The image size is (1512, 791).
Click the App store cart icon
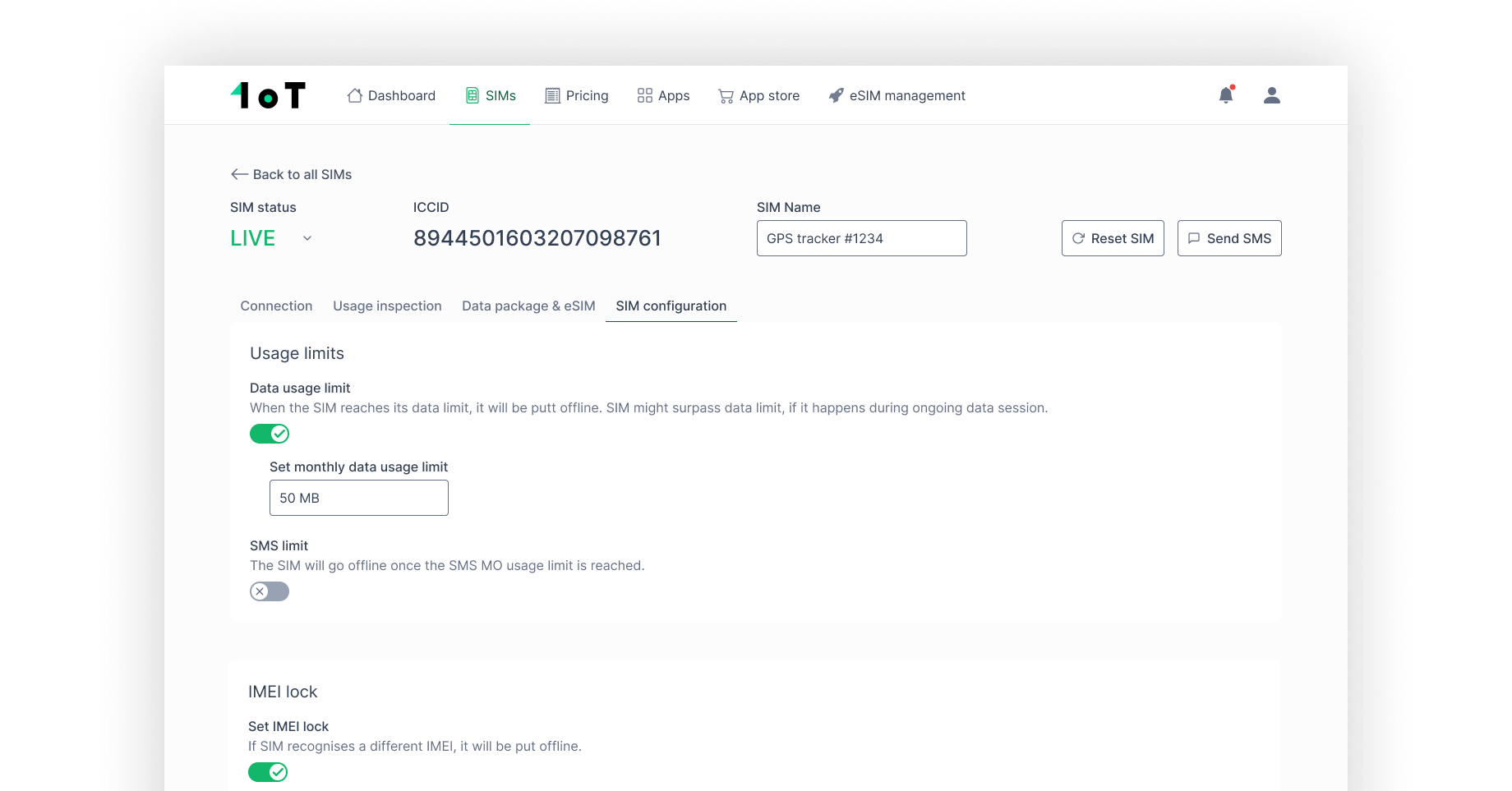coord(726,96)
